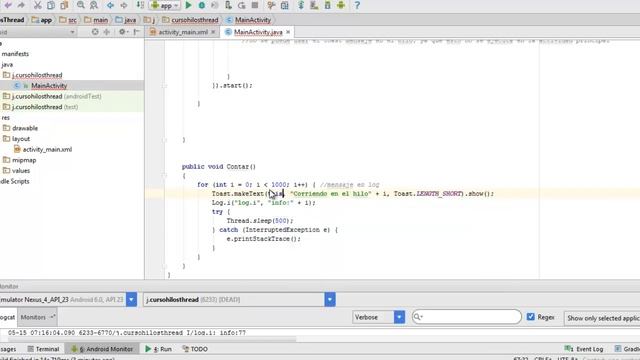The width and height of the screenshot is (640, 360).
Task: Click the Replace icon beside Find
Action: [x=94, y=5]
